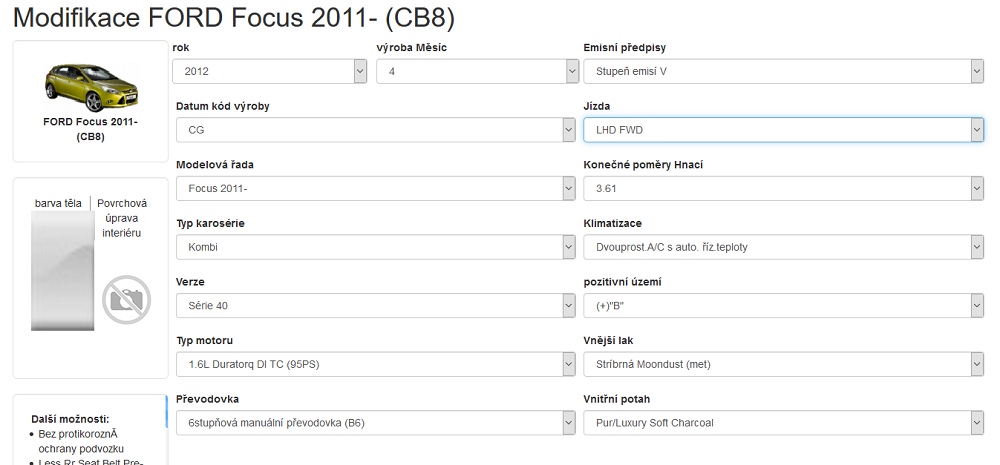
Task: Open the výroba Měsíc month dropdown
Action: tap(477, 72)
